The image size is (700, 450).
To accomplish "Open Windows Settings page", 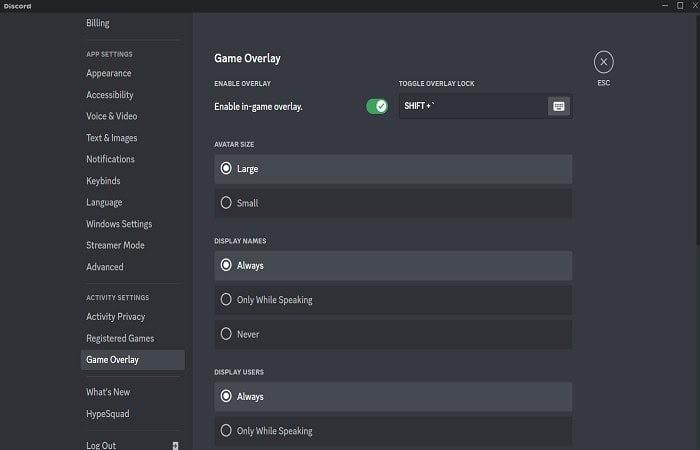I will [x=119, y=224].
